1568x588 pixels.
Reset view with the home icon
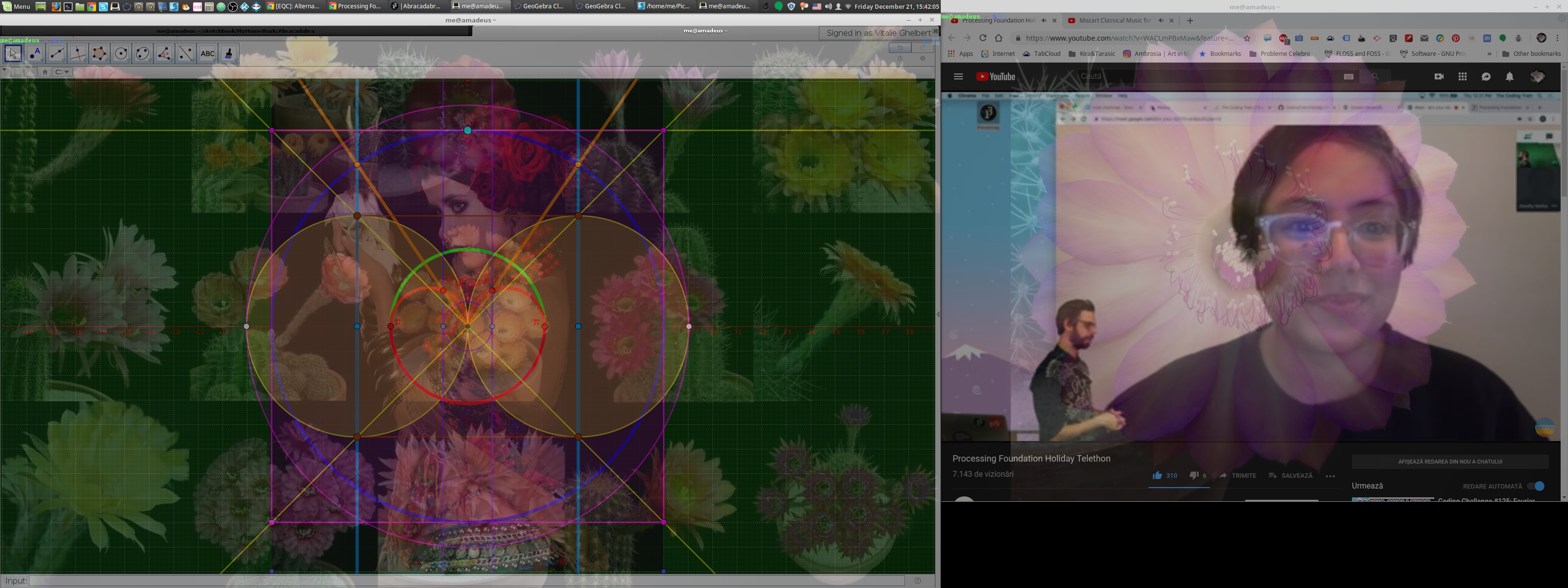coord(45,72)
